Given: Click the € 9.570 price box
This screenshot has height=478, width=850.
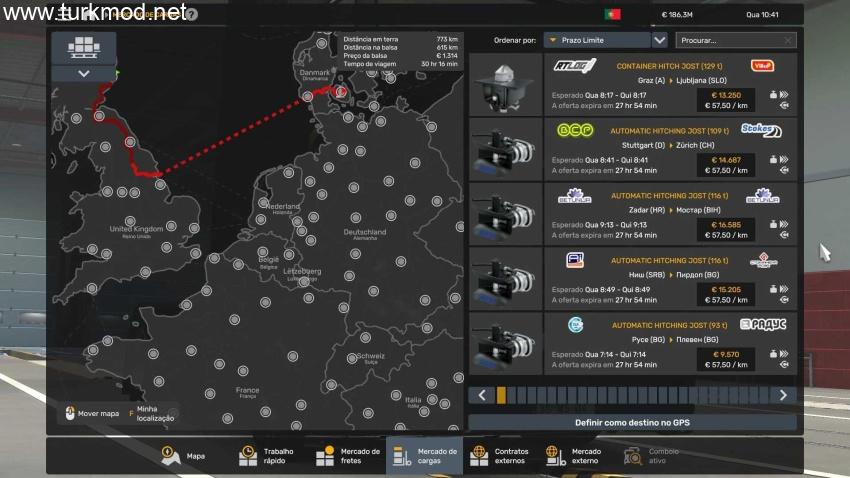Looking at the screenshot, I should 726,359.
